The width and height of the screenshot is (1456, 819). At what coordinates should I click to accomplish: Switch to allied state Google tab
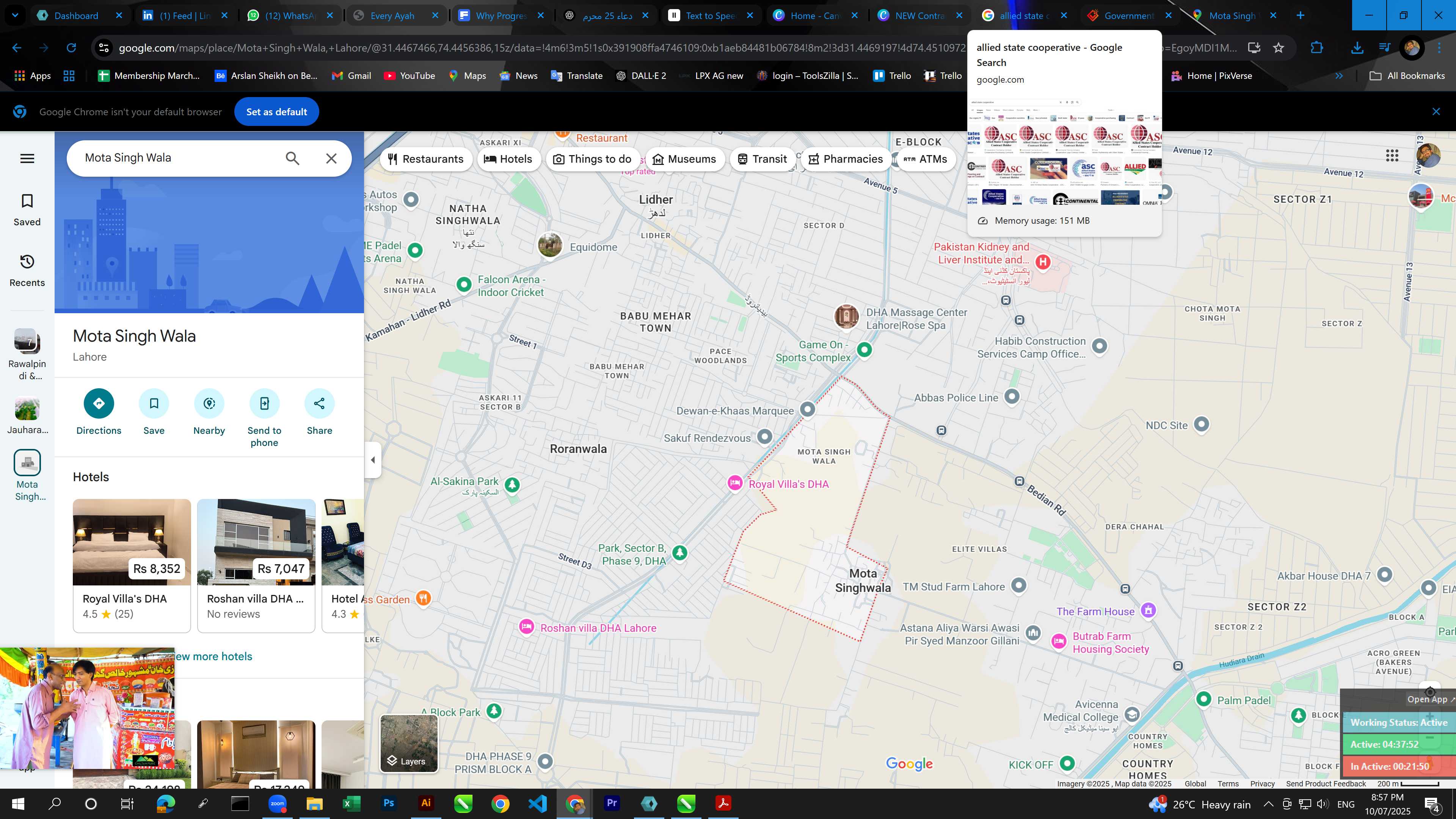1024,15
